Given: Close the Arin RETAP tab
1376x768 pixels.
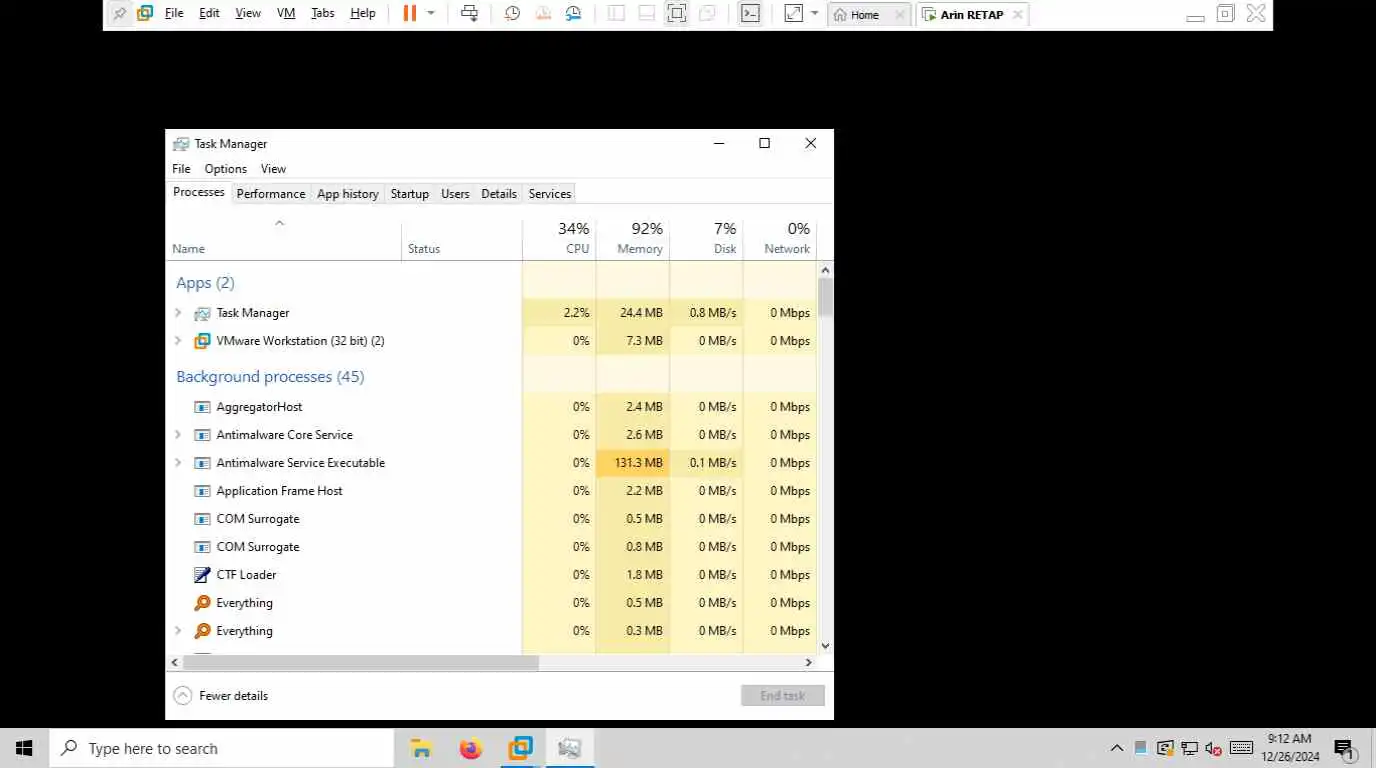Looking at the screenshot, I should click(1017, 15).
